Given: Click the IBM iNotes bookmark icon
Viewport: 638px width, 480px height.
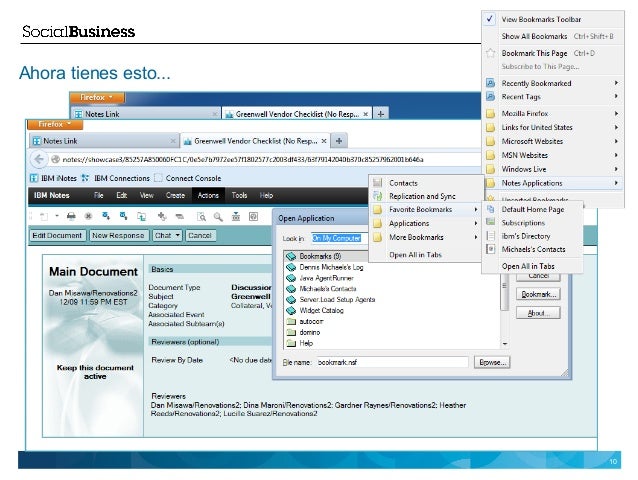Looking at the screenshot, I should 34,178.
